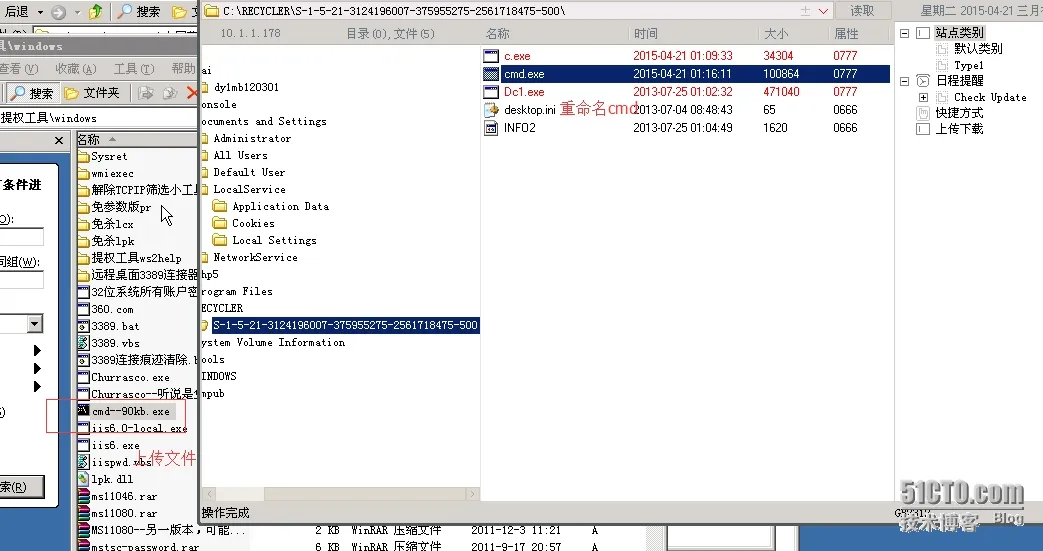Select System Volume Information in remote tree
Image resolution: width=1043 pixels, height=551 pixels.
point(273,343)
